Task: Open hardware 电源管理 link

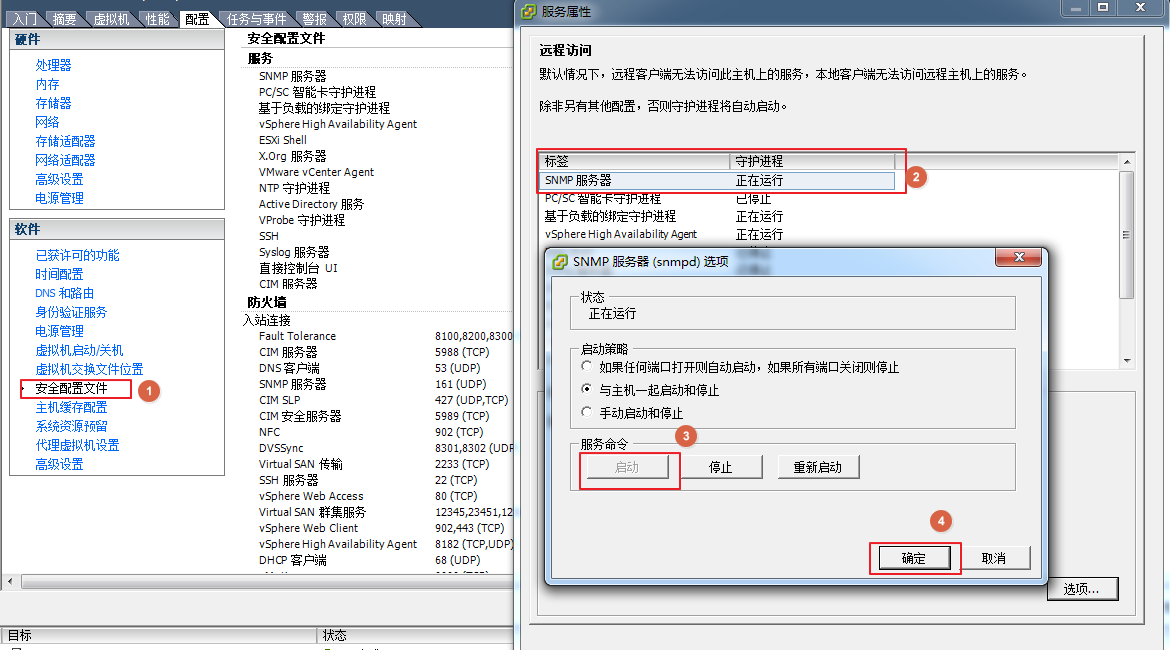Action: (60, 198)
